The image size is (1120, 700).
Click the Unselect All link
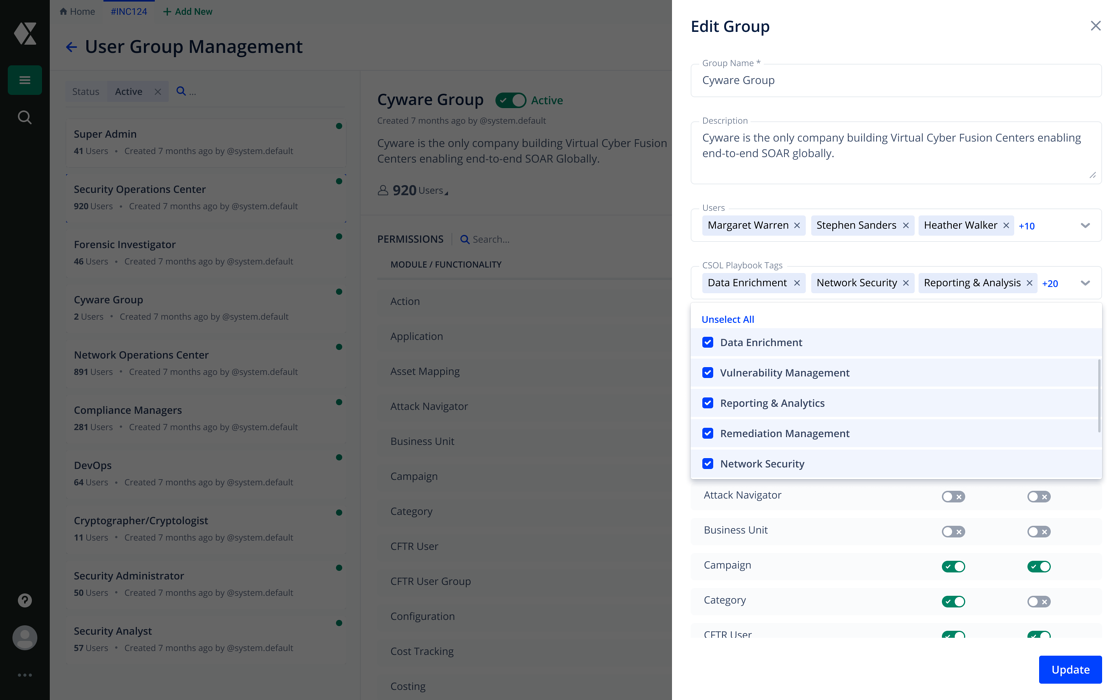(x=728, y=319)
